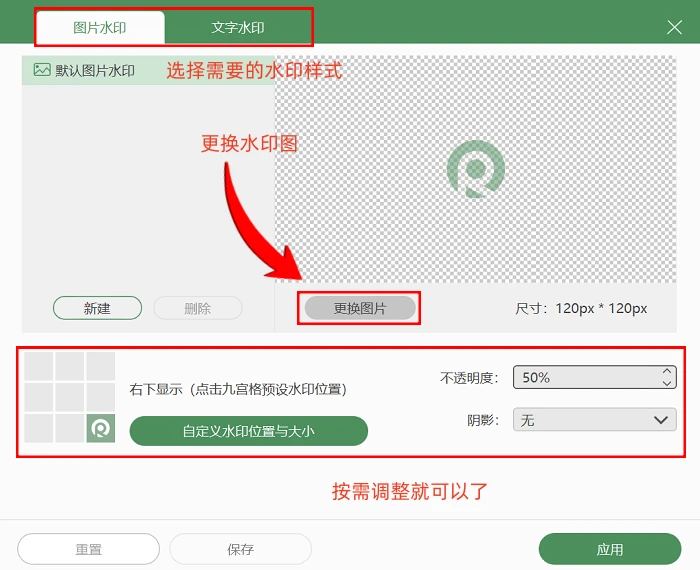Screen dimensions: 700x570
Task: Click the 重置 reset button
Action: 88,549
